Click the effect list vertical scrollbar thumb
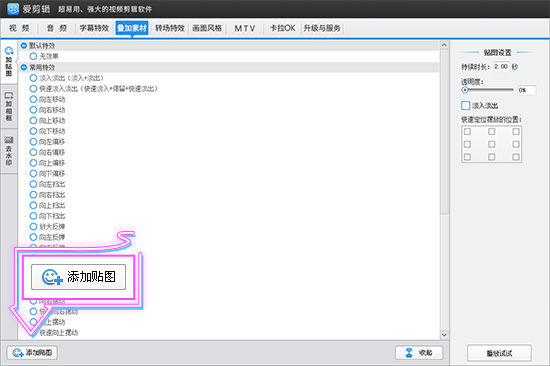Viewport: 550px width, 366px height. pyautogui.click(x=444, y=132)
